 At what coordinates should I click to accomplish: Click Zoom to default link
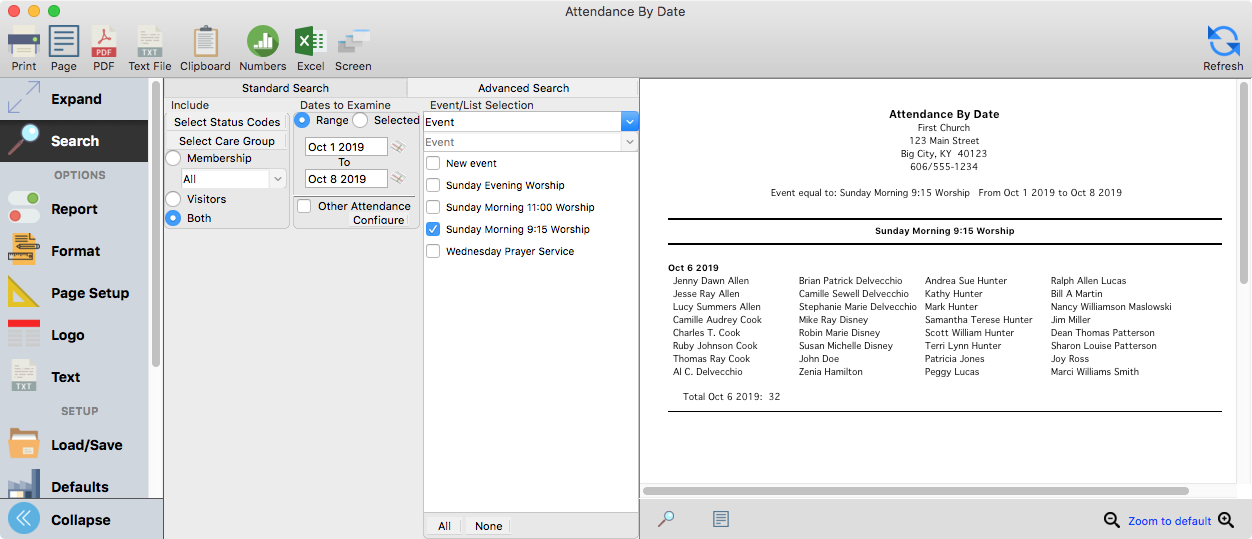pos(1169,521)
